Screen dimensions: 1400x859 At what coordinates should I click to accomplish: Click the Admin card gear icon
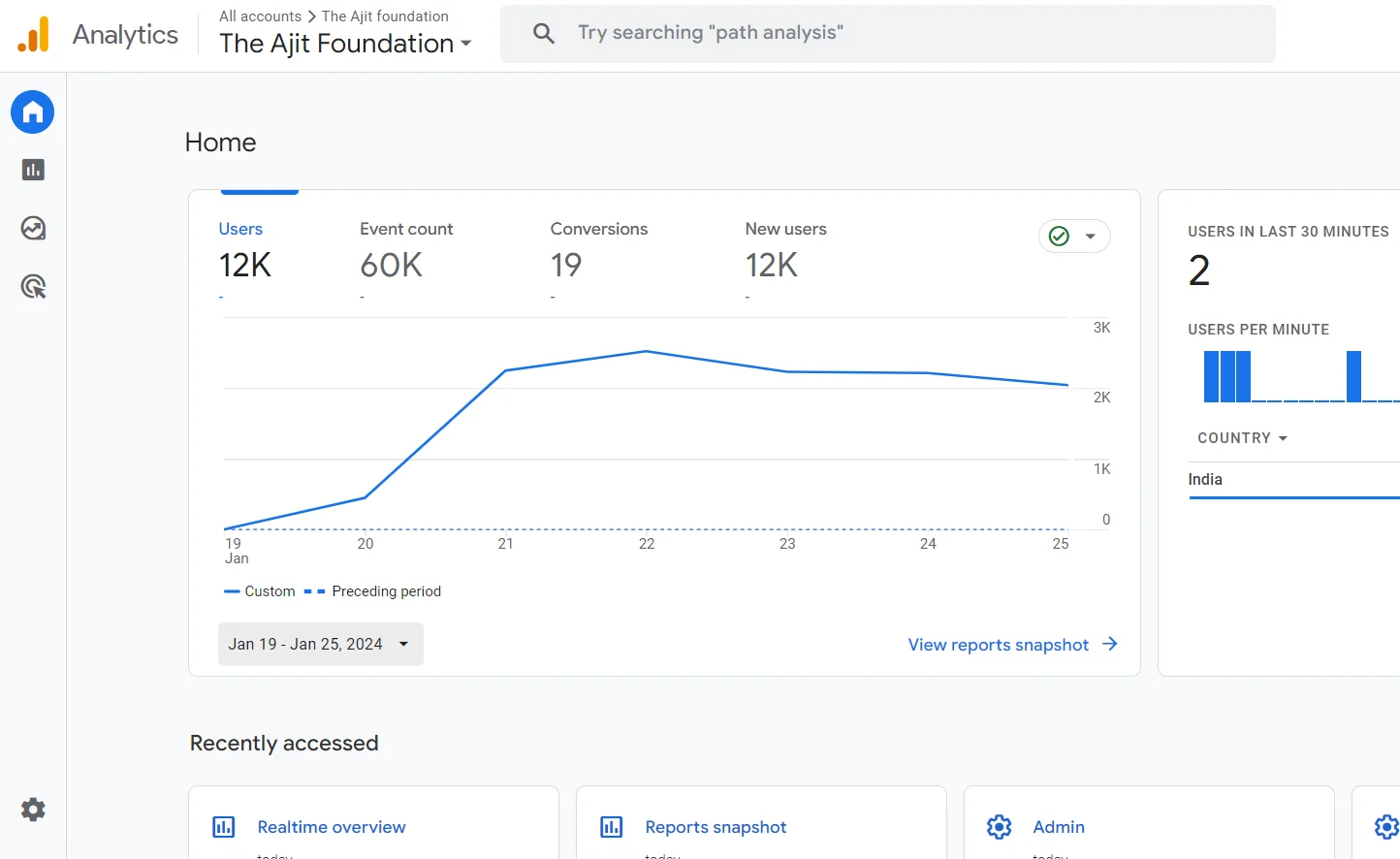click(x=999, y=827)
